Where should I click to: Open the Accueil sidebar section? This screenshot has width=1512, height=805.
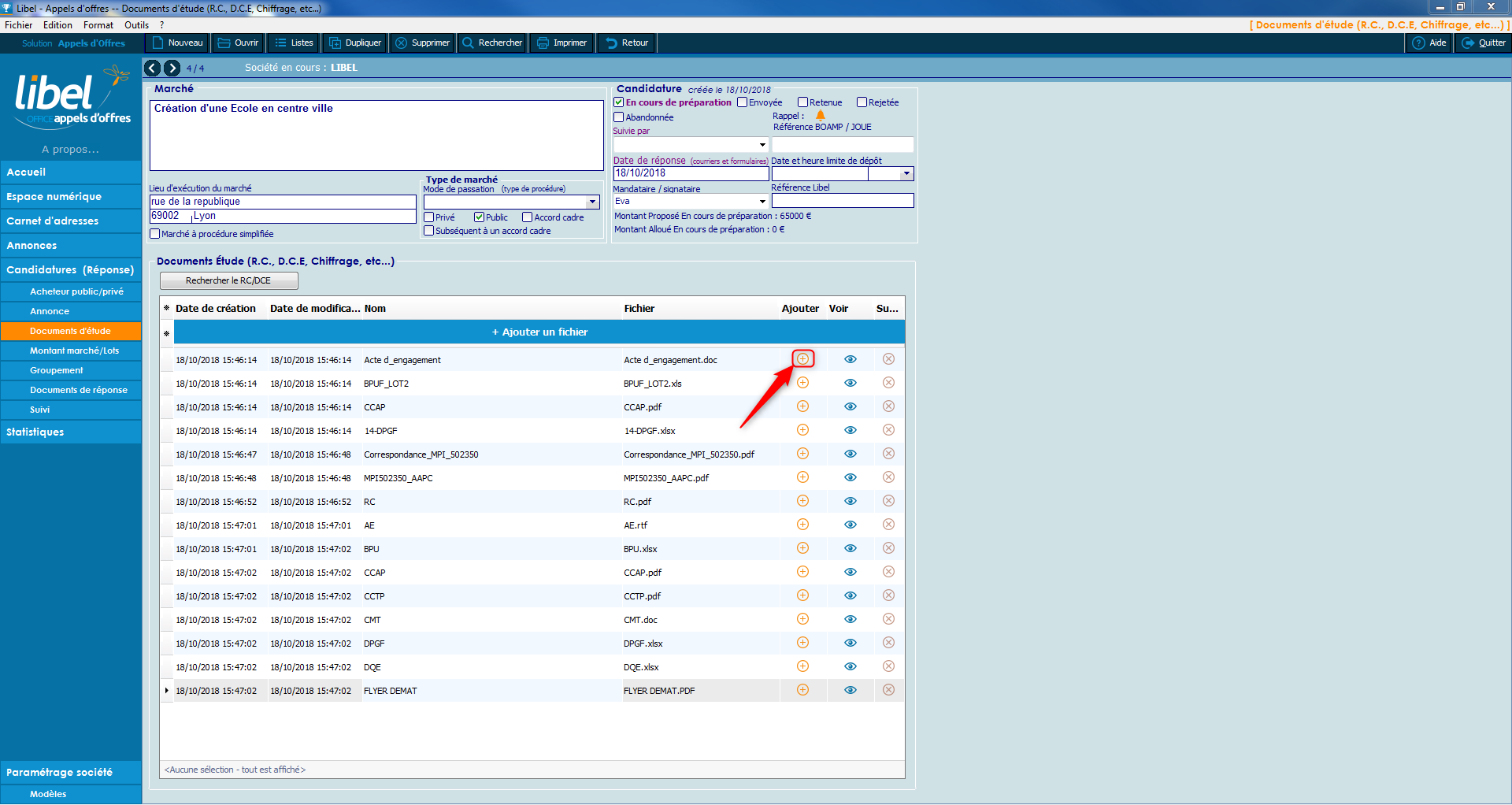point(71,172)
